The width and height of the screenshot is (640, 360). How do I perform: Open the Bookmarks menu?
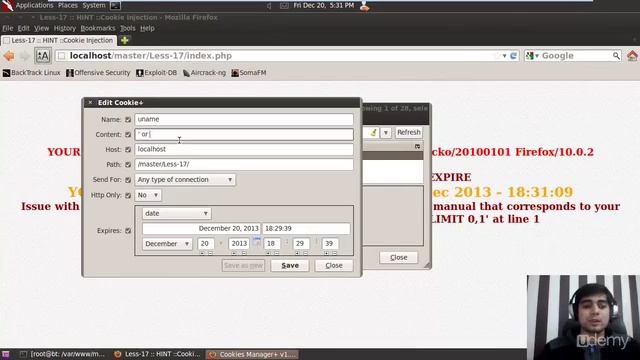click(x=98, y=28)
